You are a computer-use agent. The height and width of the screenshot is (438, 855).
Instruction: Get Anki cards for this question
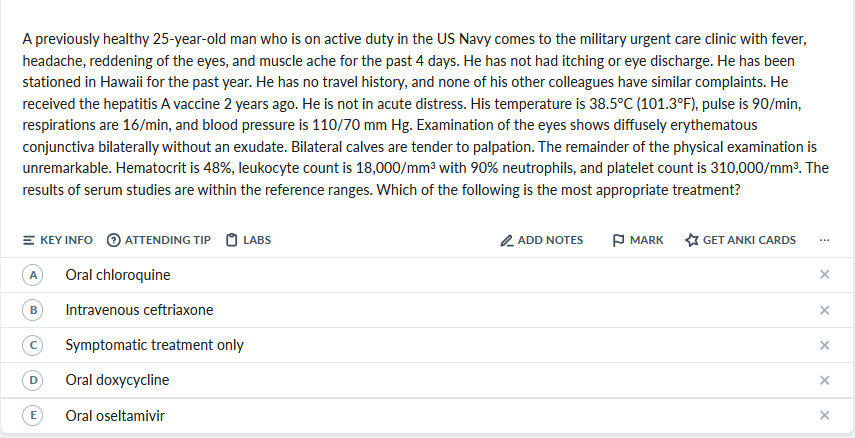tap(741, 240)
